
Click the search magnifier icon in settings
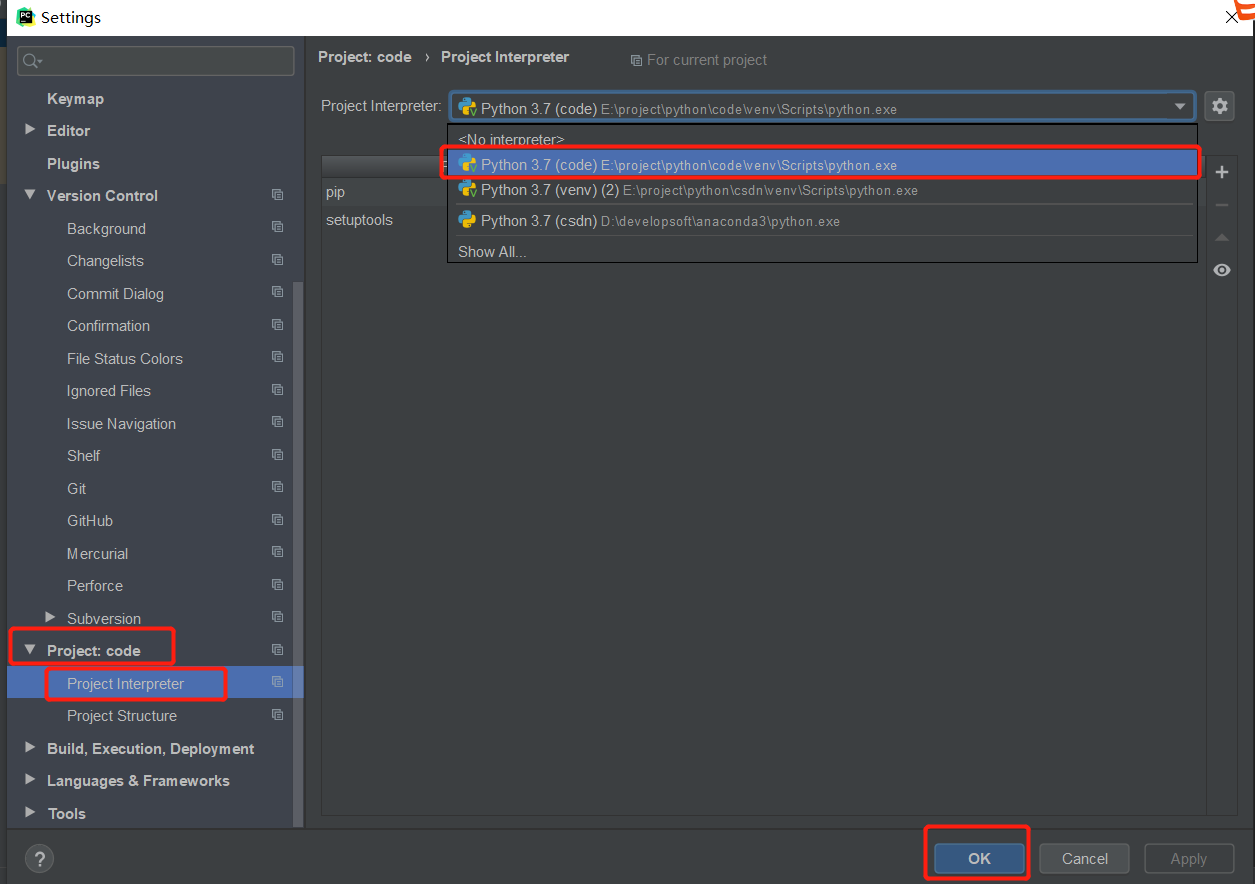[x=31, y=61]
